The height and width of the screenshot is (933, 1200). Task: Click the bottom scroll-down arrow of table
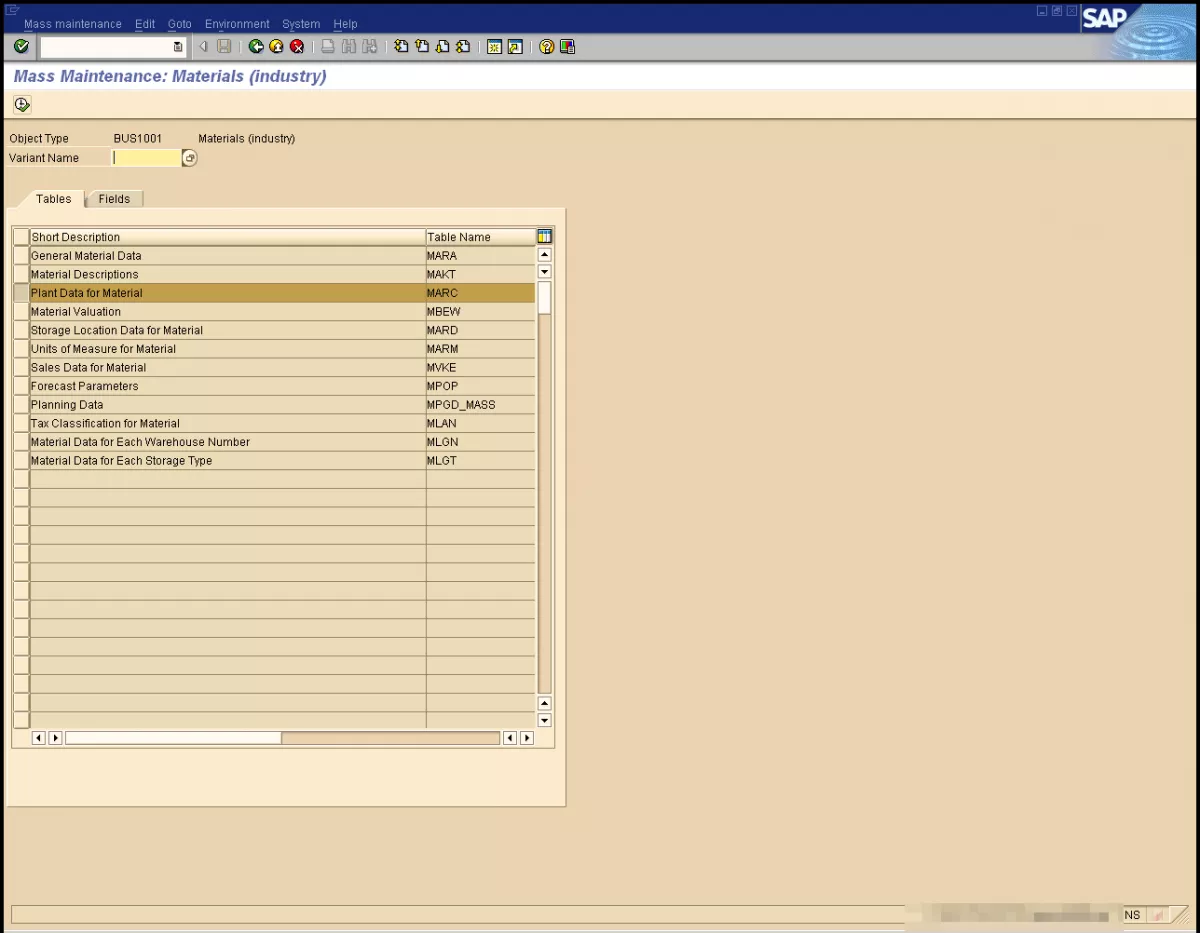[x=544, y=720]
